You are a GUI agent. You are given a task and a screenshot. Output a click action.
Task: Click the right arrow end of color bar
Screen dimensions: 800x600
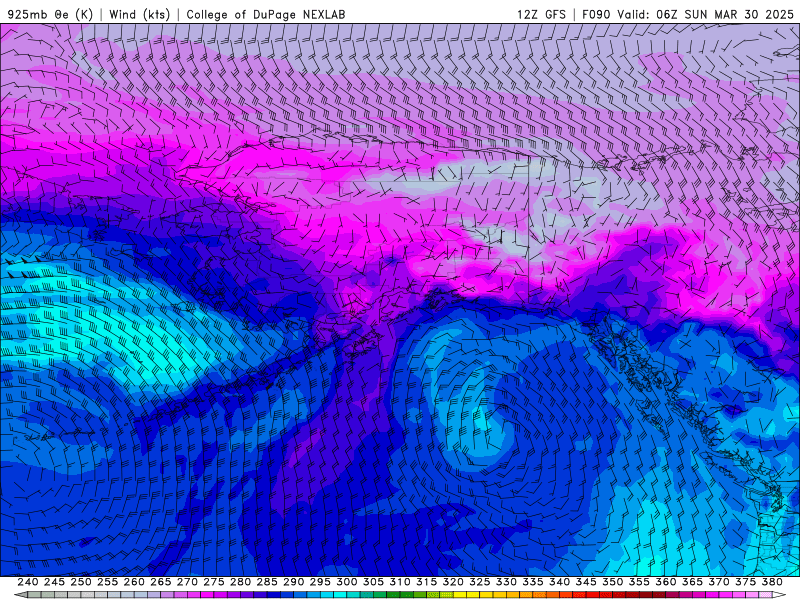click(x=778, y=595)
